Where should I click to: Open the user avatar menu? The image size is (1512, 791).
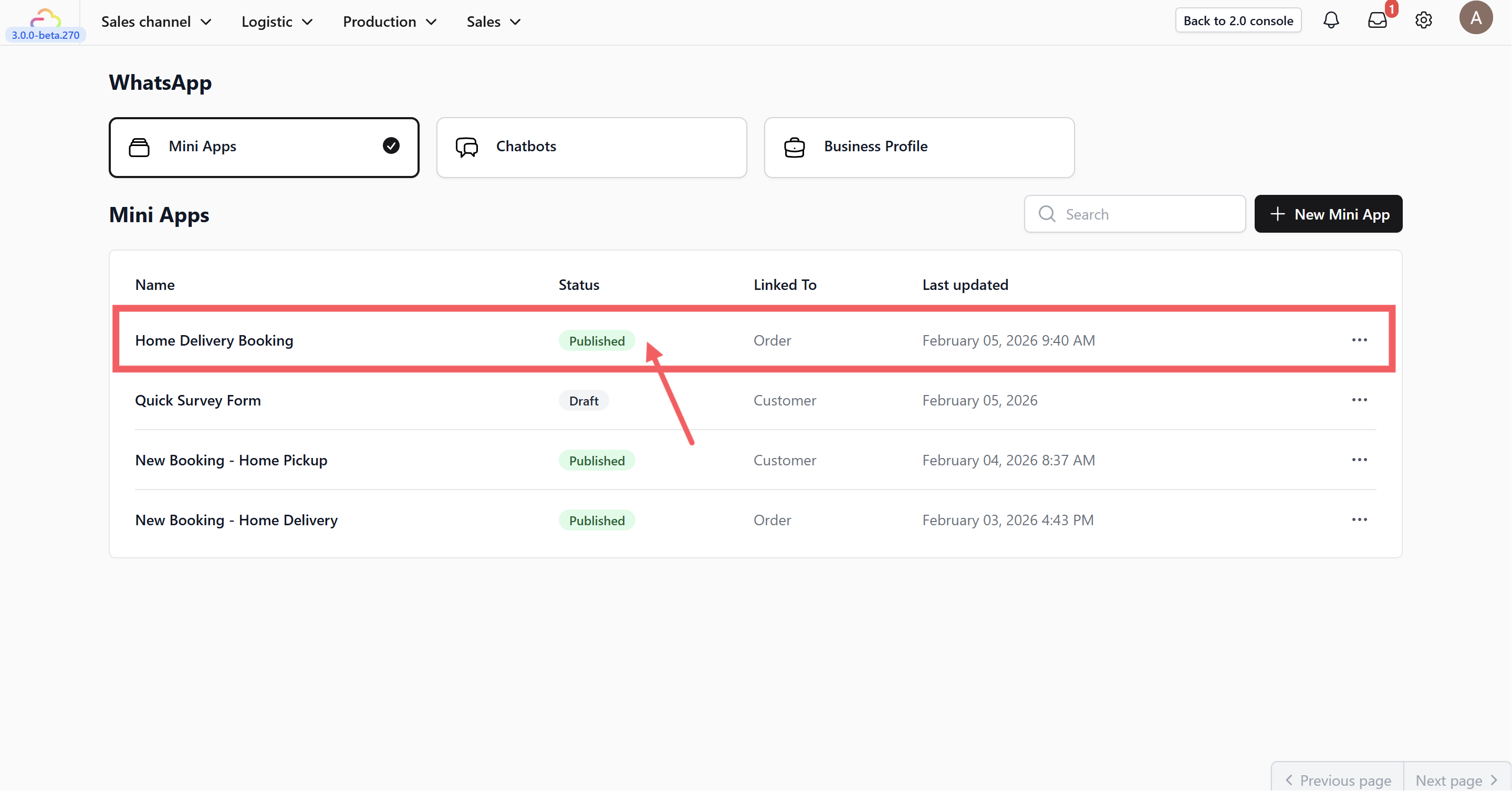(1476, 18)
